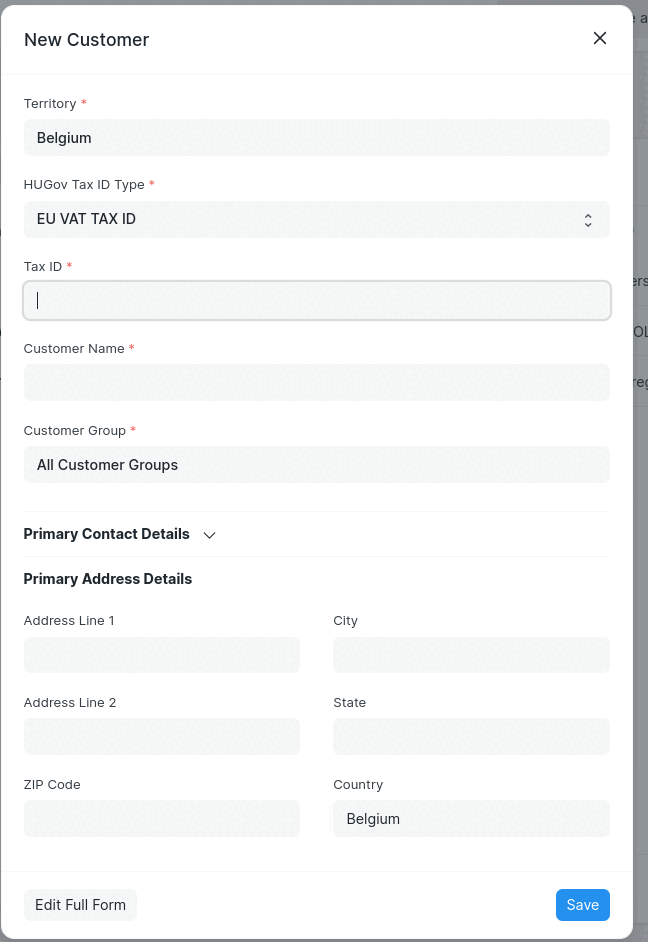This screenshot has height=942, width=648.
Task: Select the Address Line 2 field
Action: pos(161,737)
